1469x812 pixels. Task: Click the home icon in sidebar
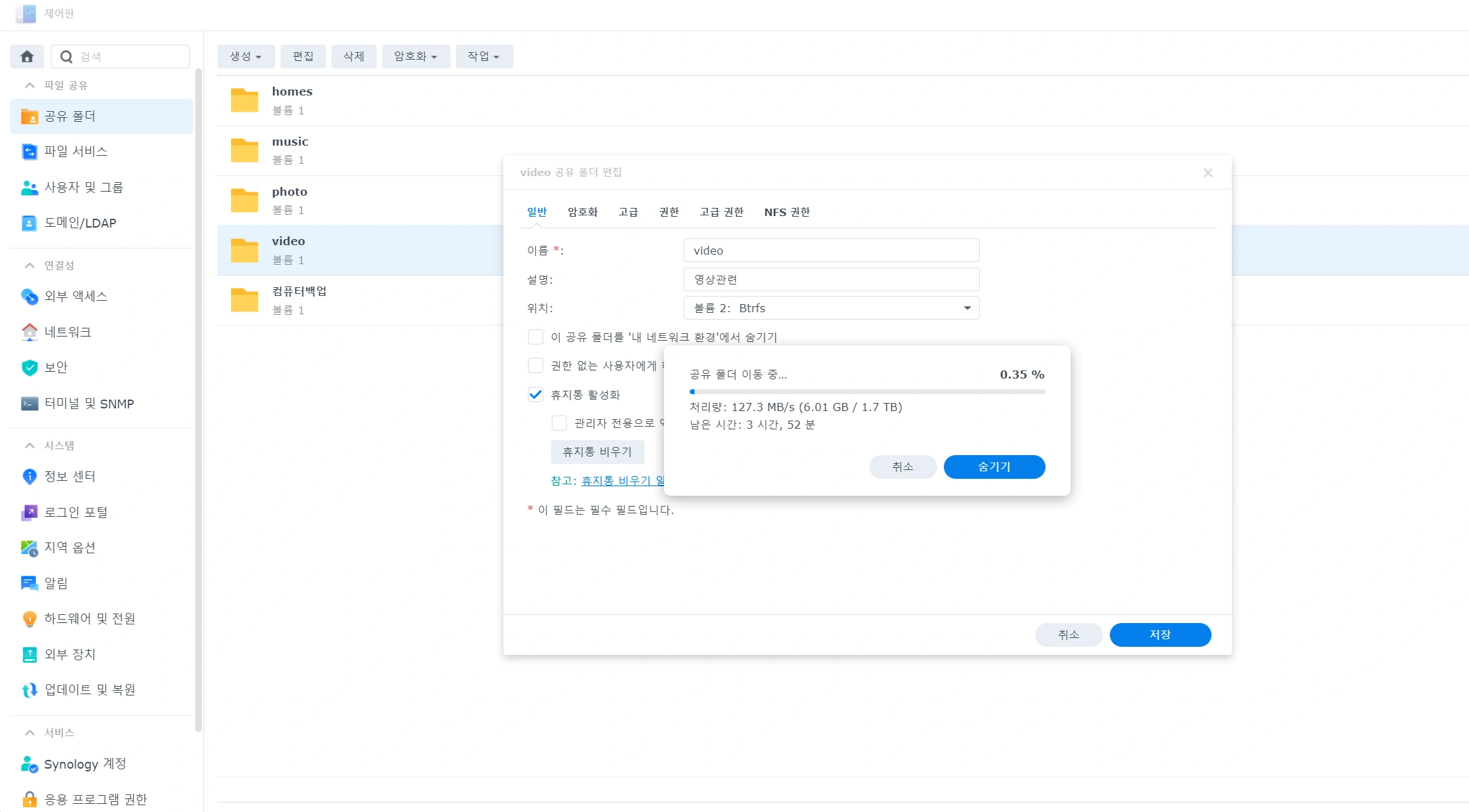[27, 57]
